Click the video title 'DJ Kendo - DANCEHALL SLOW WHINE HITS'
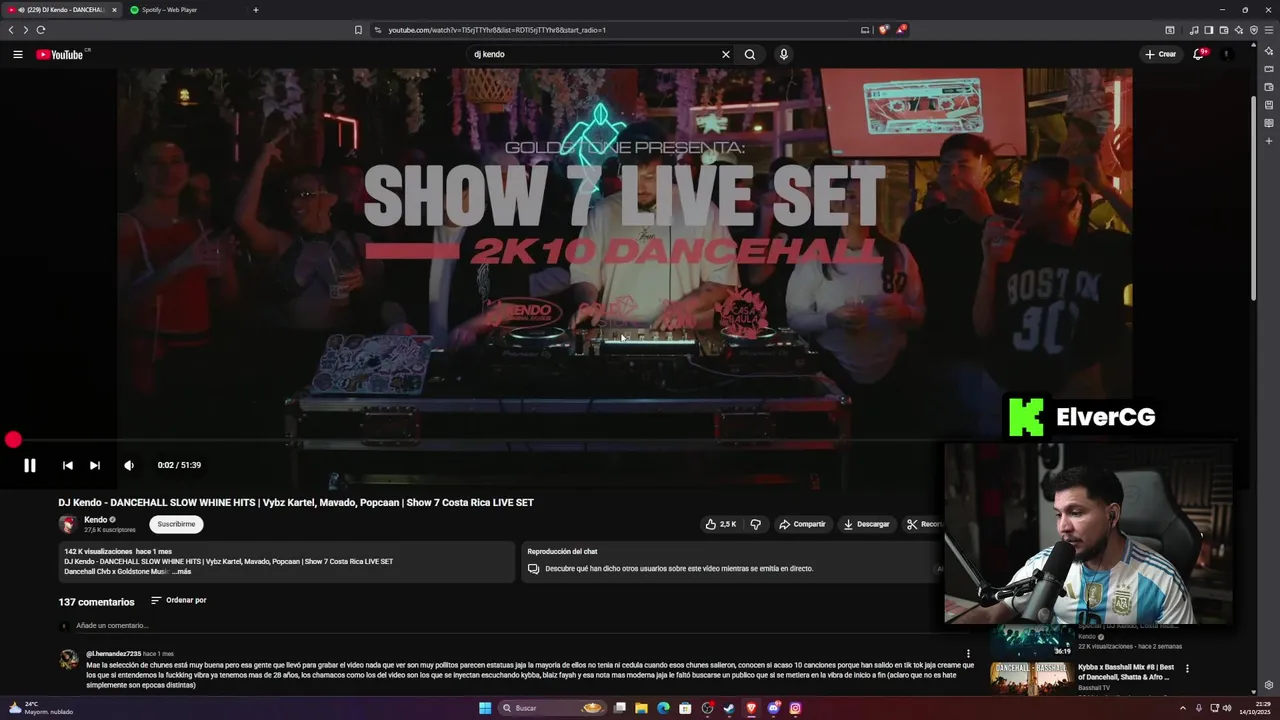 [296, 503]
